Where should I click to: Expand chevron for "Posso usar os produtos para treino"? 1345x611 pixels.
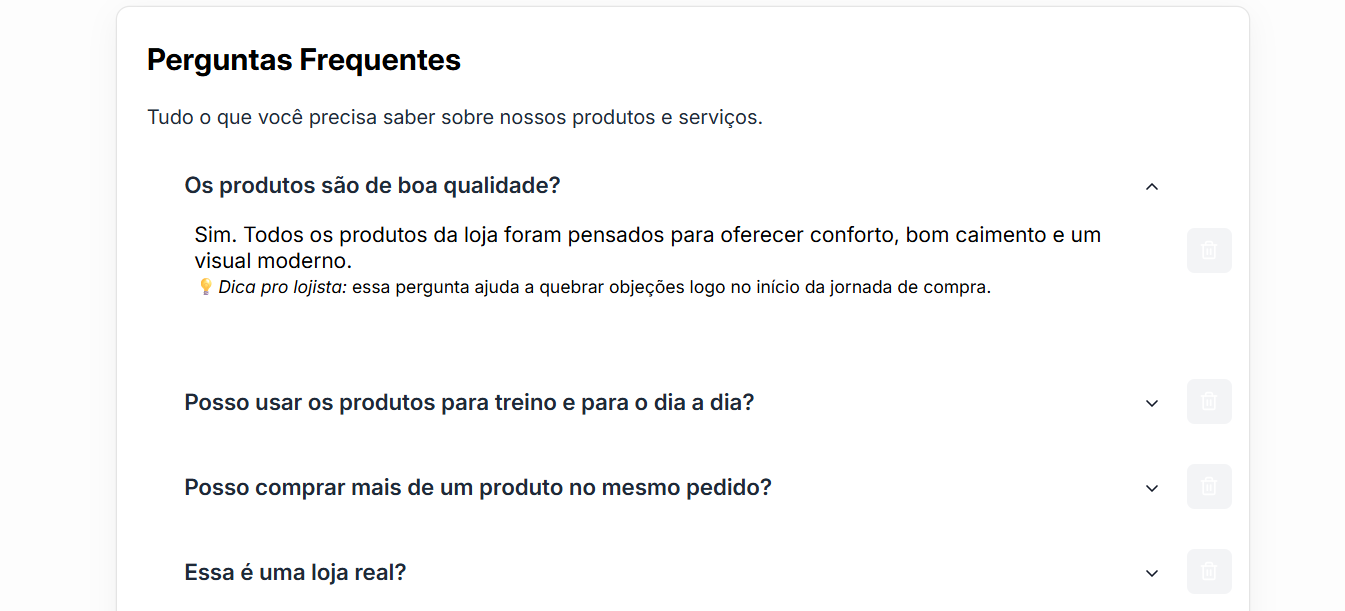pyautogui.click(x=1152, y=403)
